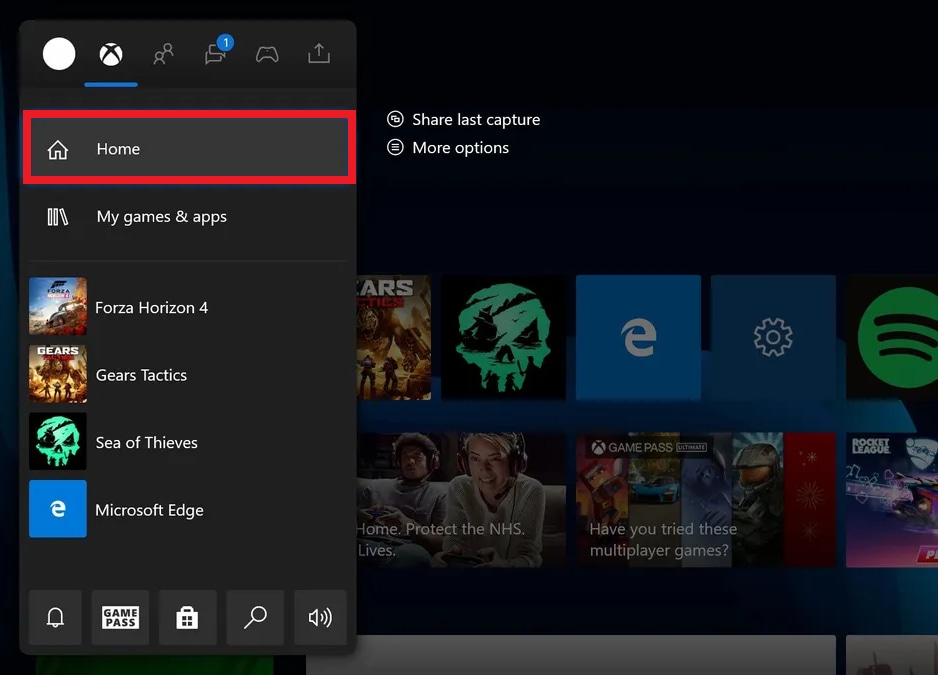
Task: Click More options
Action: [461, 148]
